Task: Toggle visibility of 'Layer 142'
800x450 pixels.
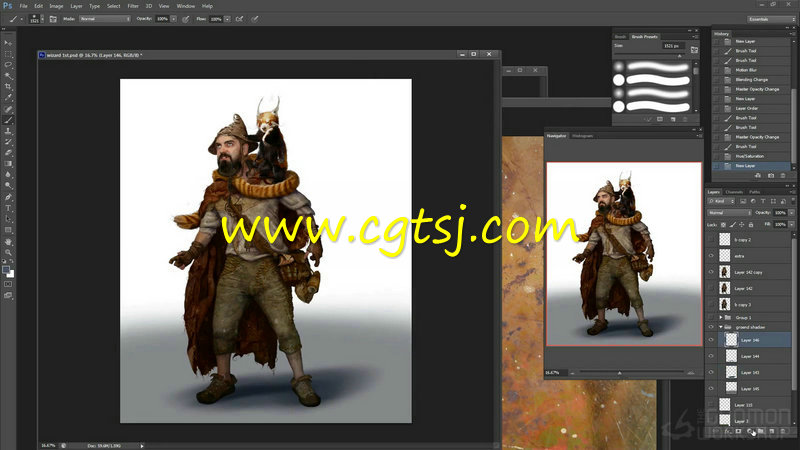Action: click(711, 289)
